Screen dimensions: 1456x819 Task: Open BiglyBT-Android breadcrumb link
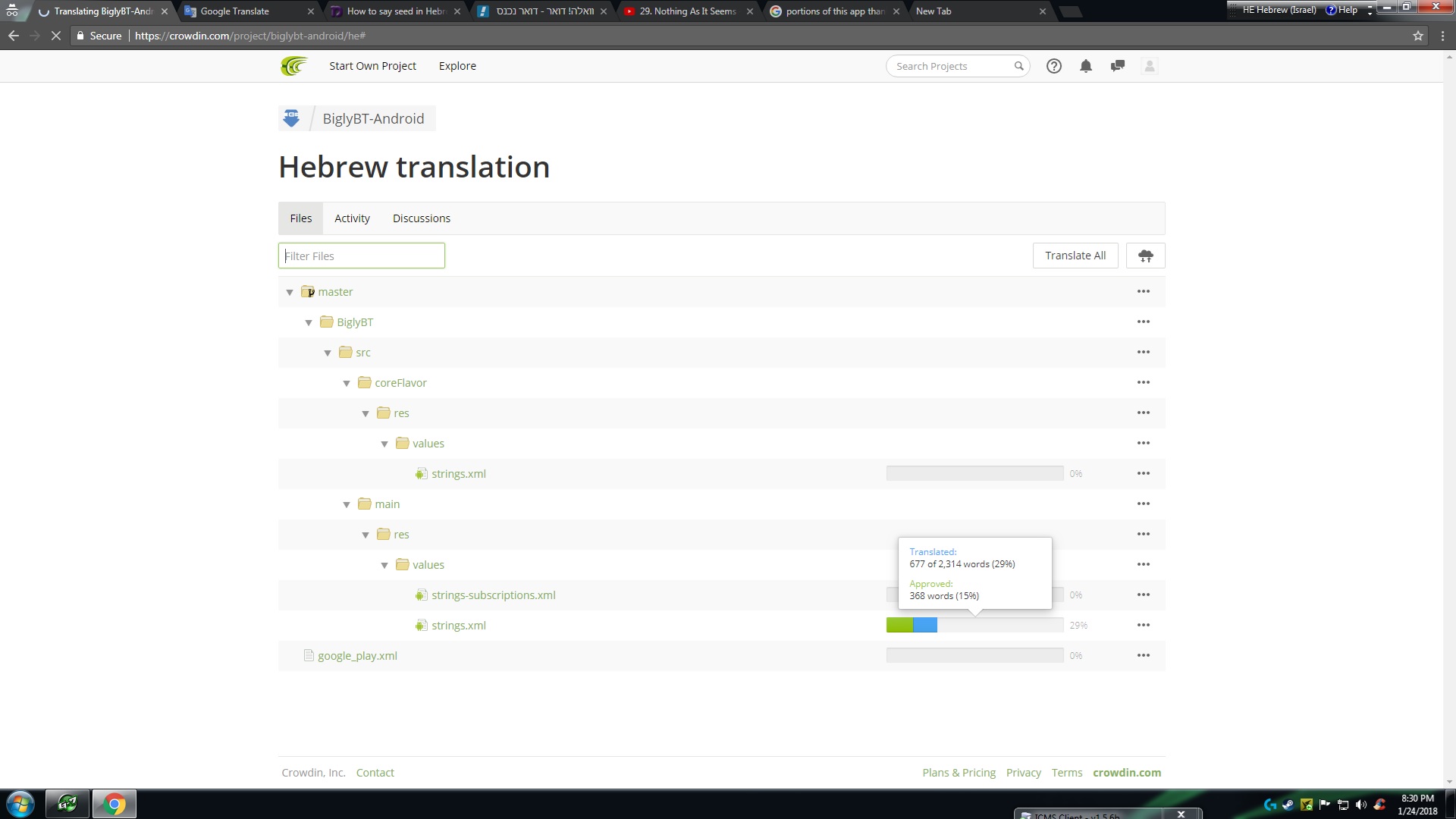[373, 118]
